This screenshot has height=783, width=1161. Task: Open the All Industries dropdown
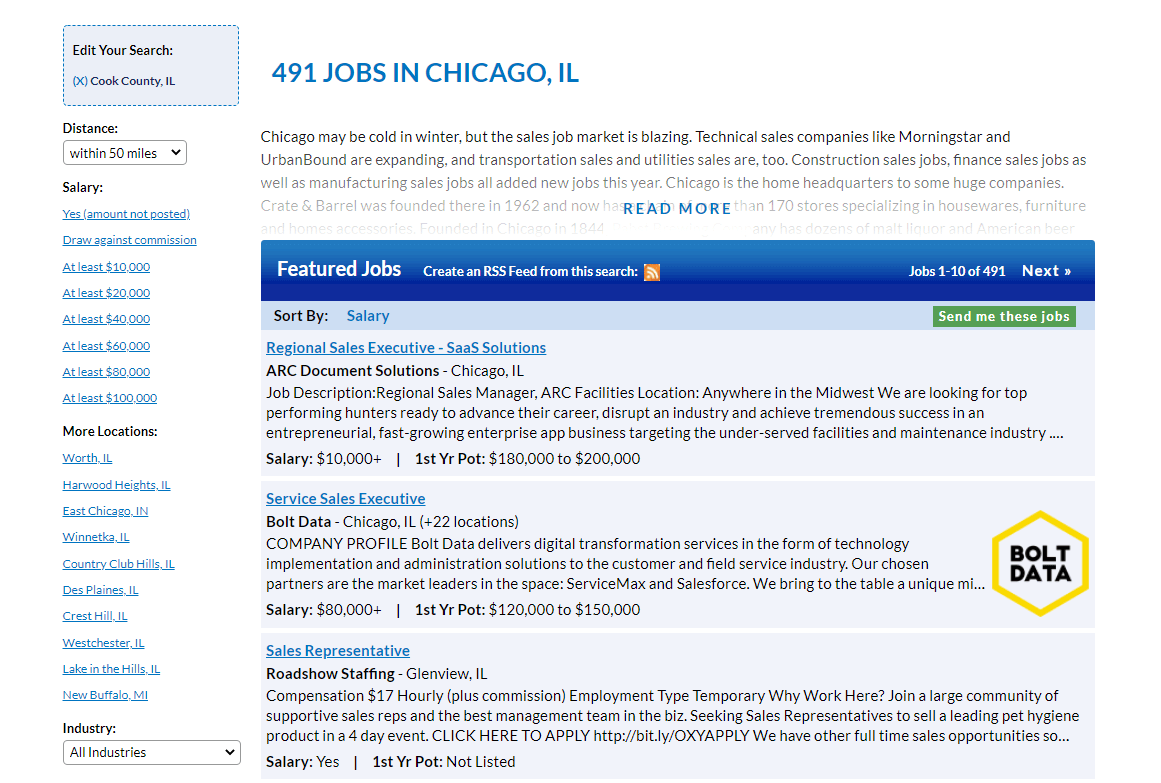click(151, 752)
